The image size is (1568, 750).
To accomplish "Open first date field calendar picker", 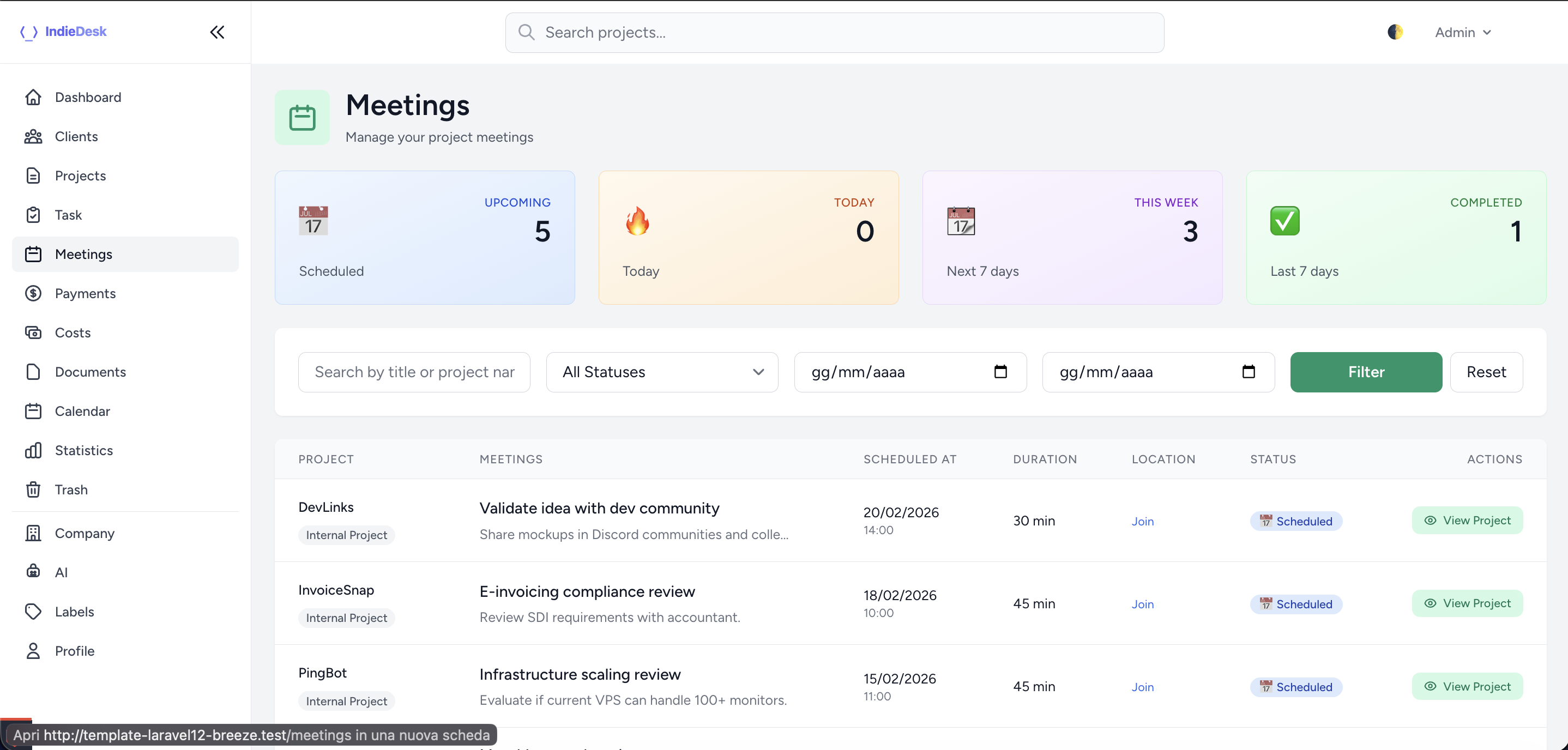I will 1000,371.
